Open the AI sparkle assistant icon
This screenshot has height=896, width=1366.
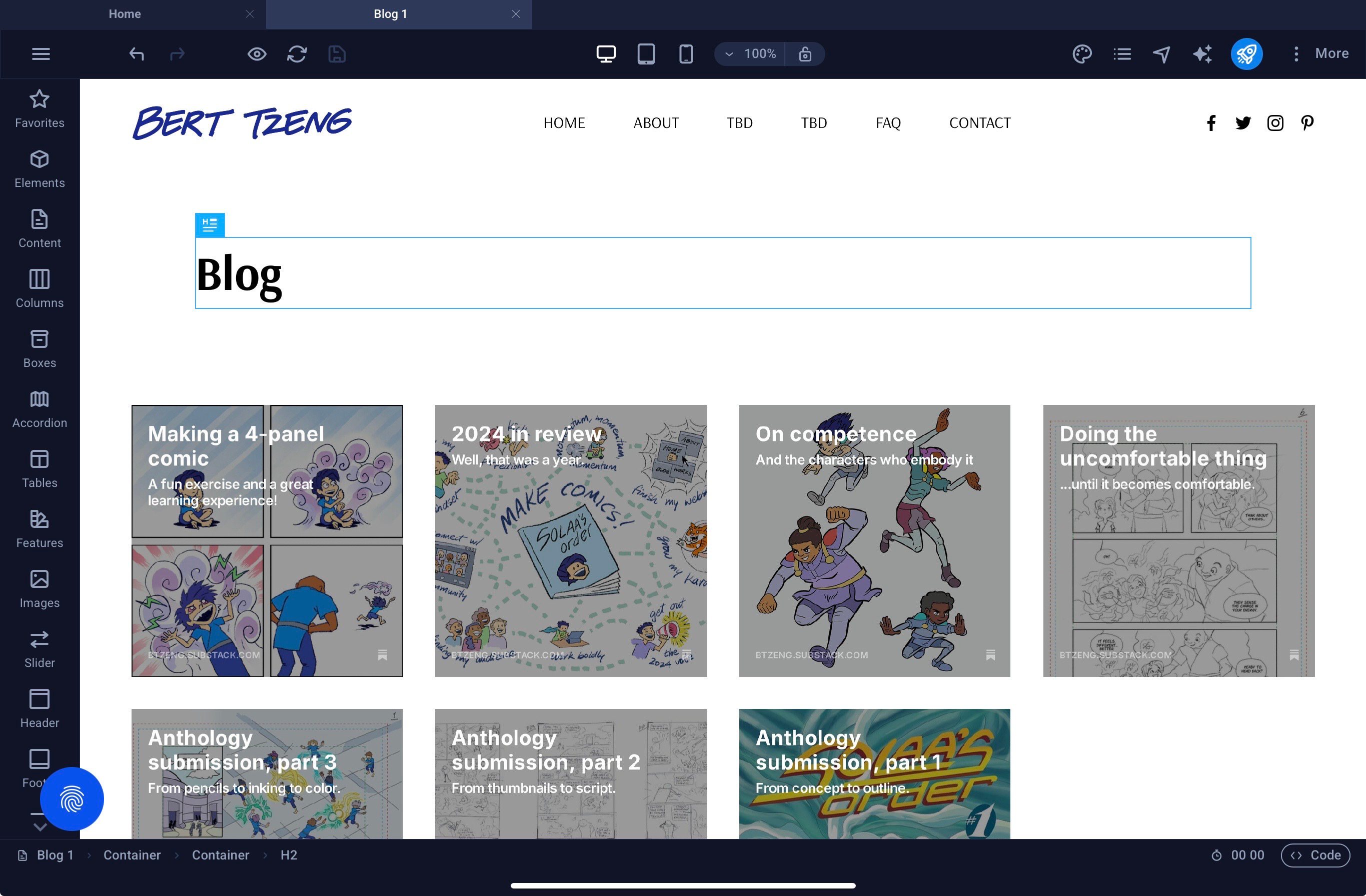(1202, 54)
